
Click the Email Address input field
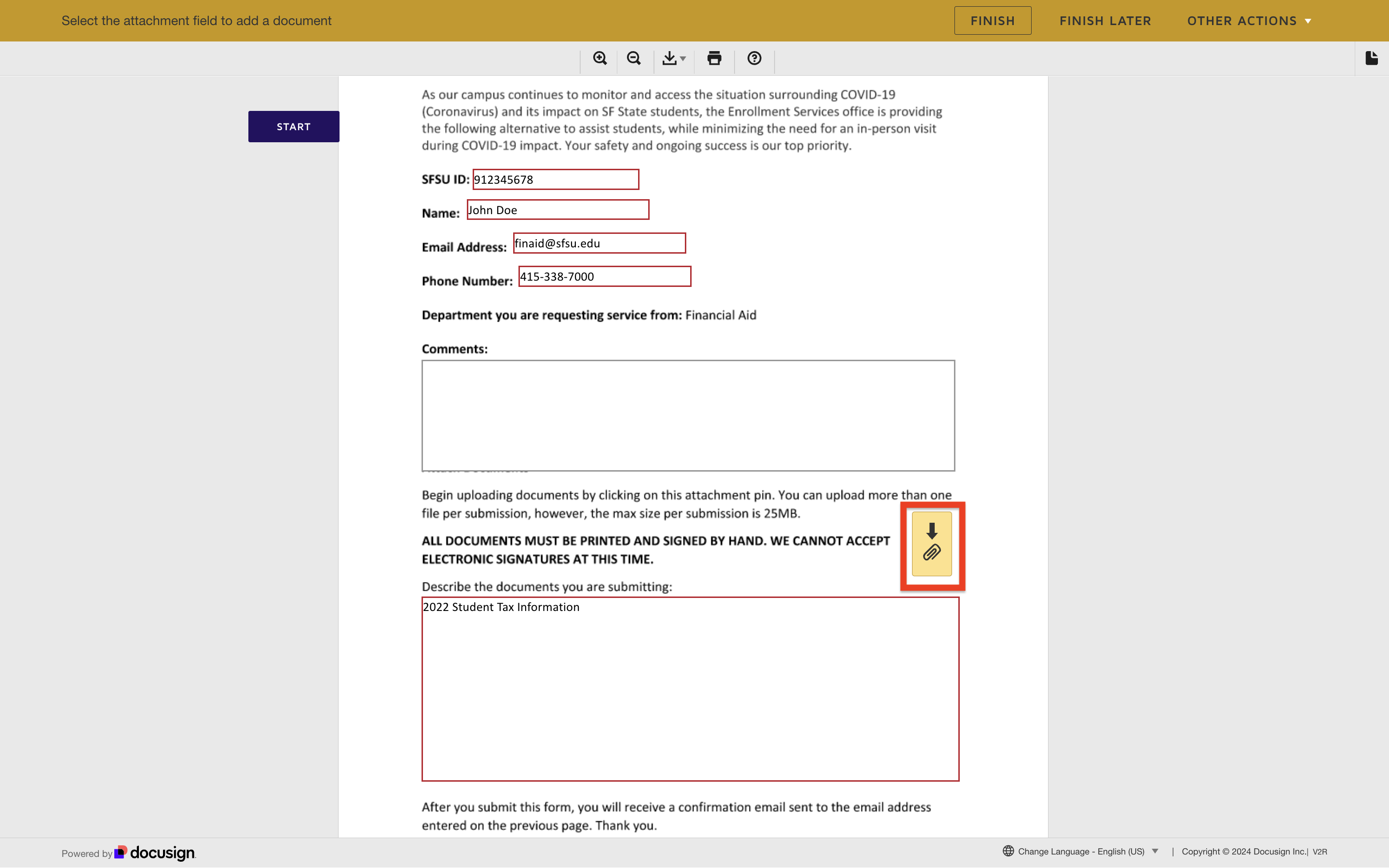(x=599, y=243)
